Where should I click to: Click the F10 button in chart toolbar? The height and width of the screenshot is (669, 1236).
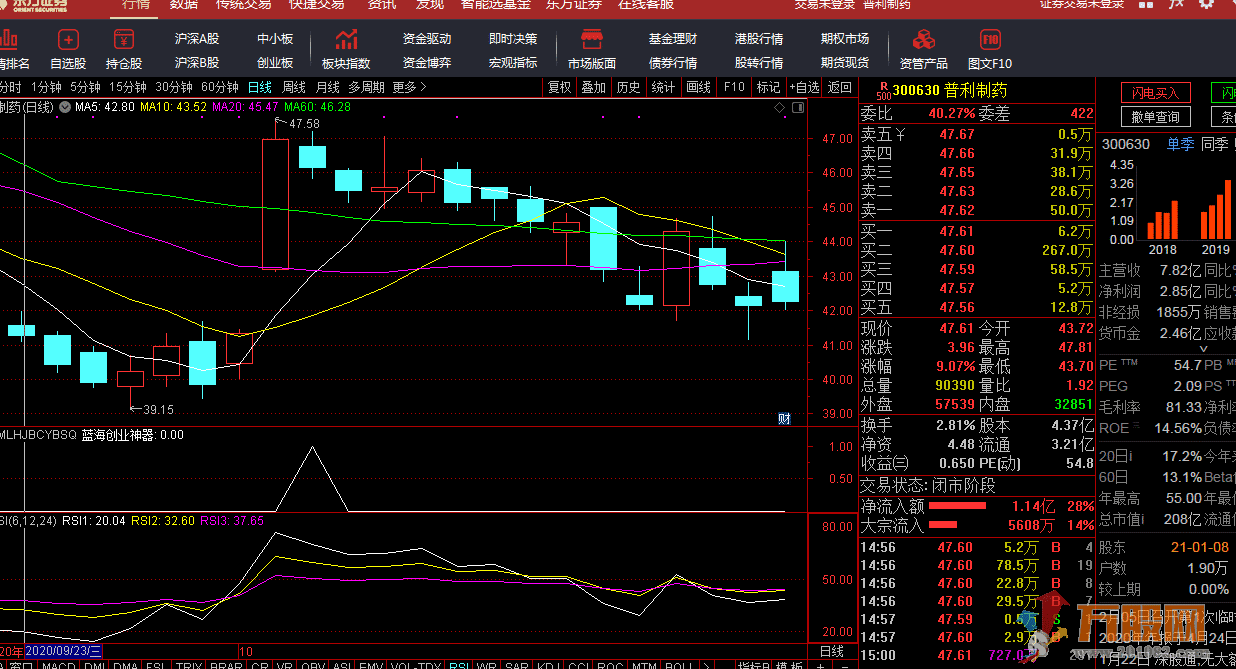[x=734, y=87]
